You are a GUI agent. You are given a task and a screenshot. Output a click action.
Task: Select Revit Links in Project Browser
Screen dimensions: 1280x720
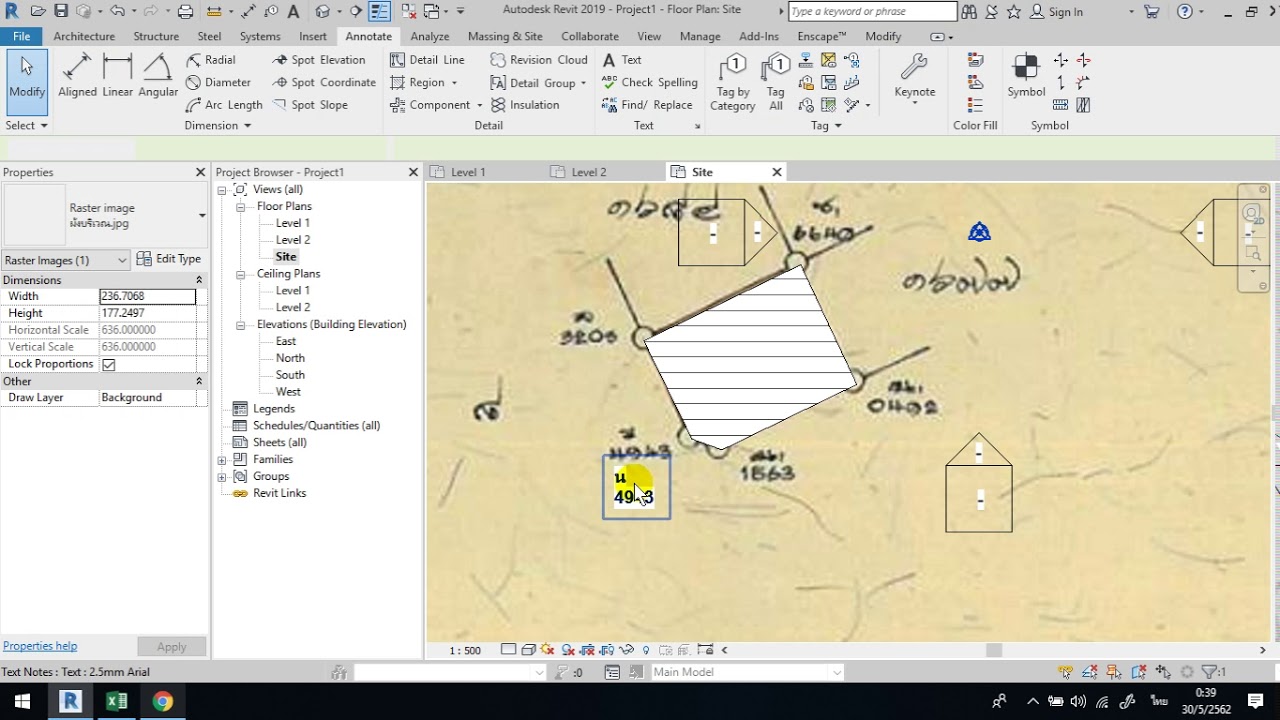tap(279, 493)
